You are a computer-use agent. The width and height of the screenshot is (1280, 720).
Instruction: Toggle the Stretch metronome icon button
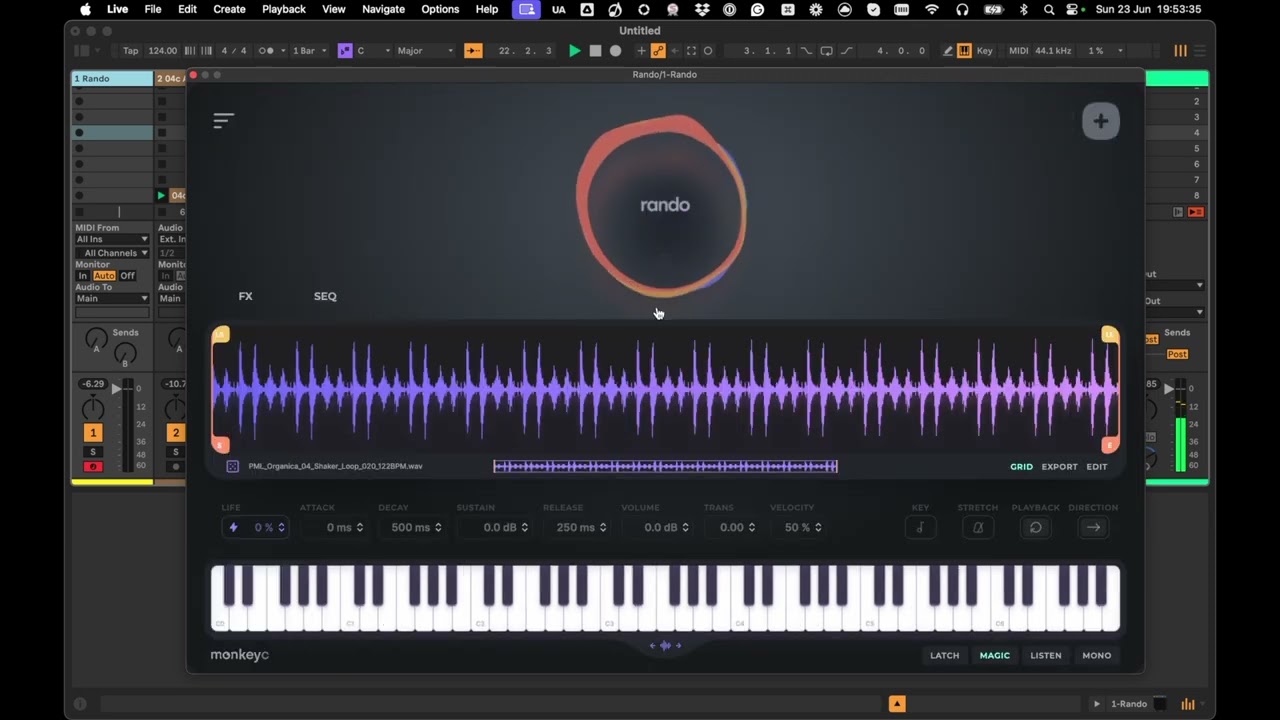[978, 527]
